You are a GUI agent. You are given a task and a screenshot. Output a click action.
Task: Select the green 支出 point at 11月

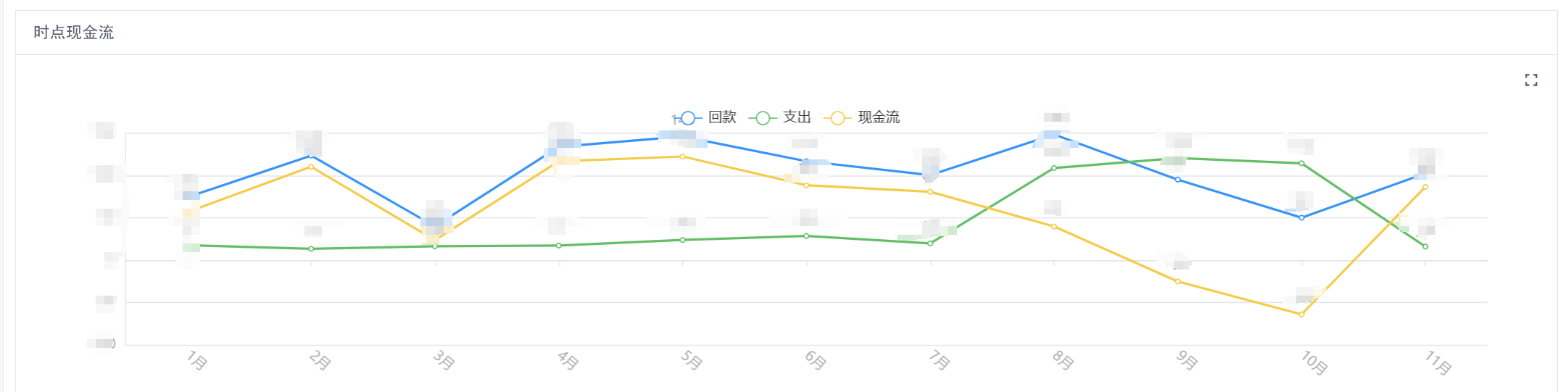(1425, 247)
